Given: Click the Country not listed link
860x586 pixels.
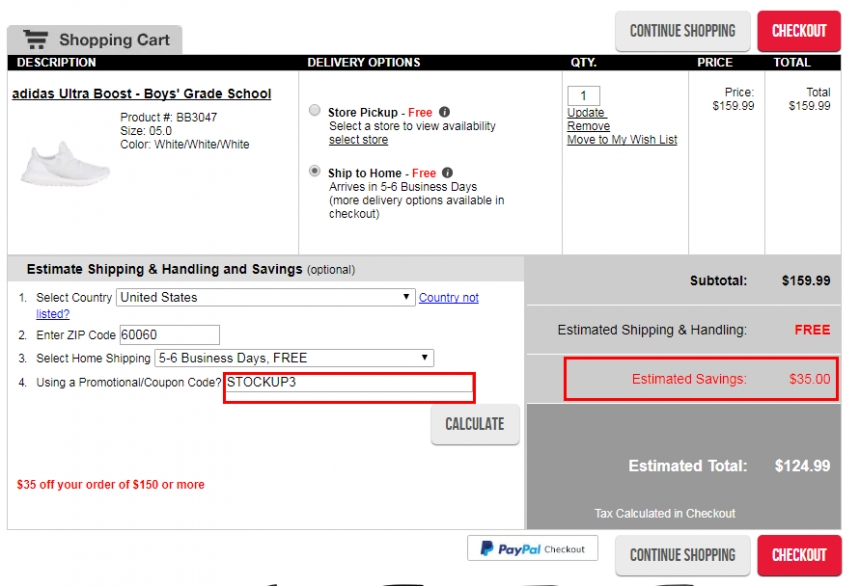Looking at the screenshot, I should [x=449, y=297].
